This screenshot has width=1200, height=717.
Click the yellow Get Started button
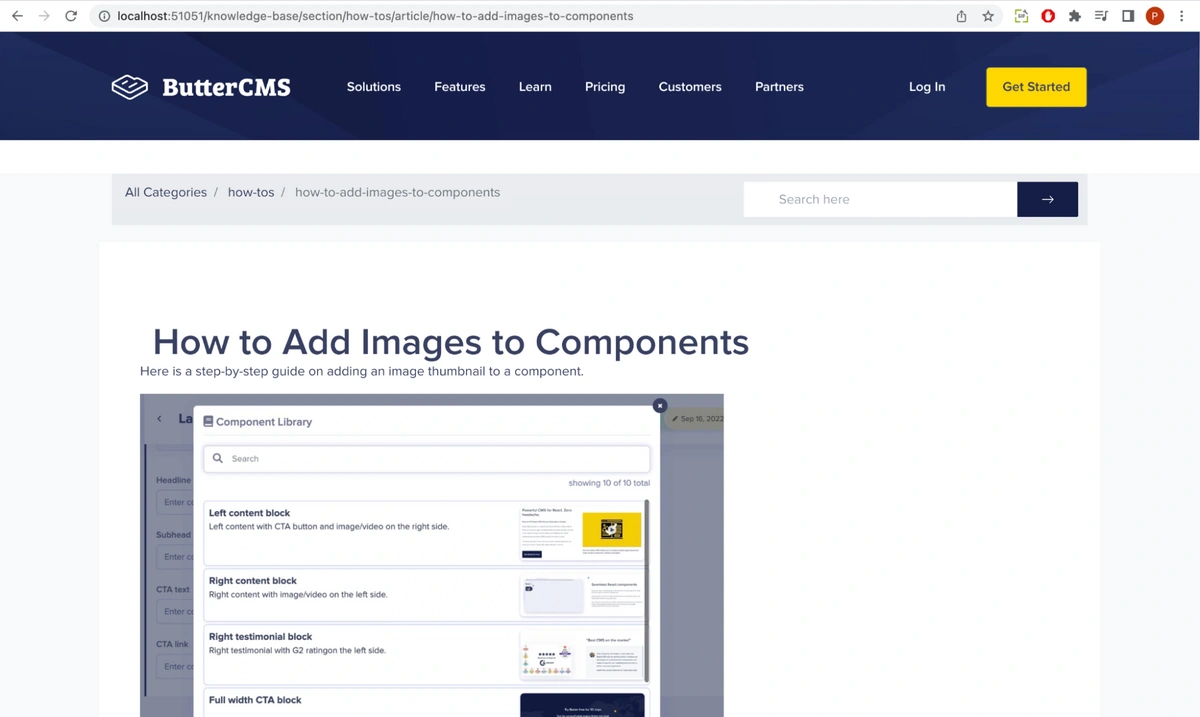(1035, 87)
